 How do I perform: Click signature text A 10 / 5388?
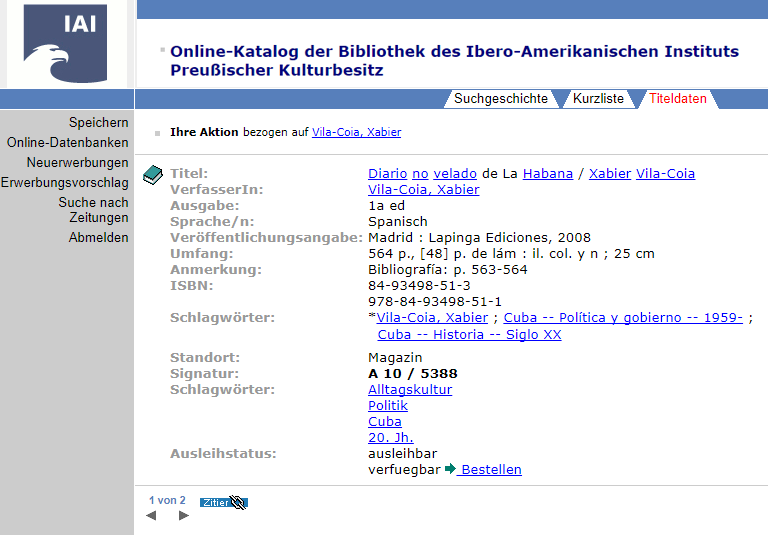[x=412, y=373]
